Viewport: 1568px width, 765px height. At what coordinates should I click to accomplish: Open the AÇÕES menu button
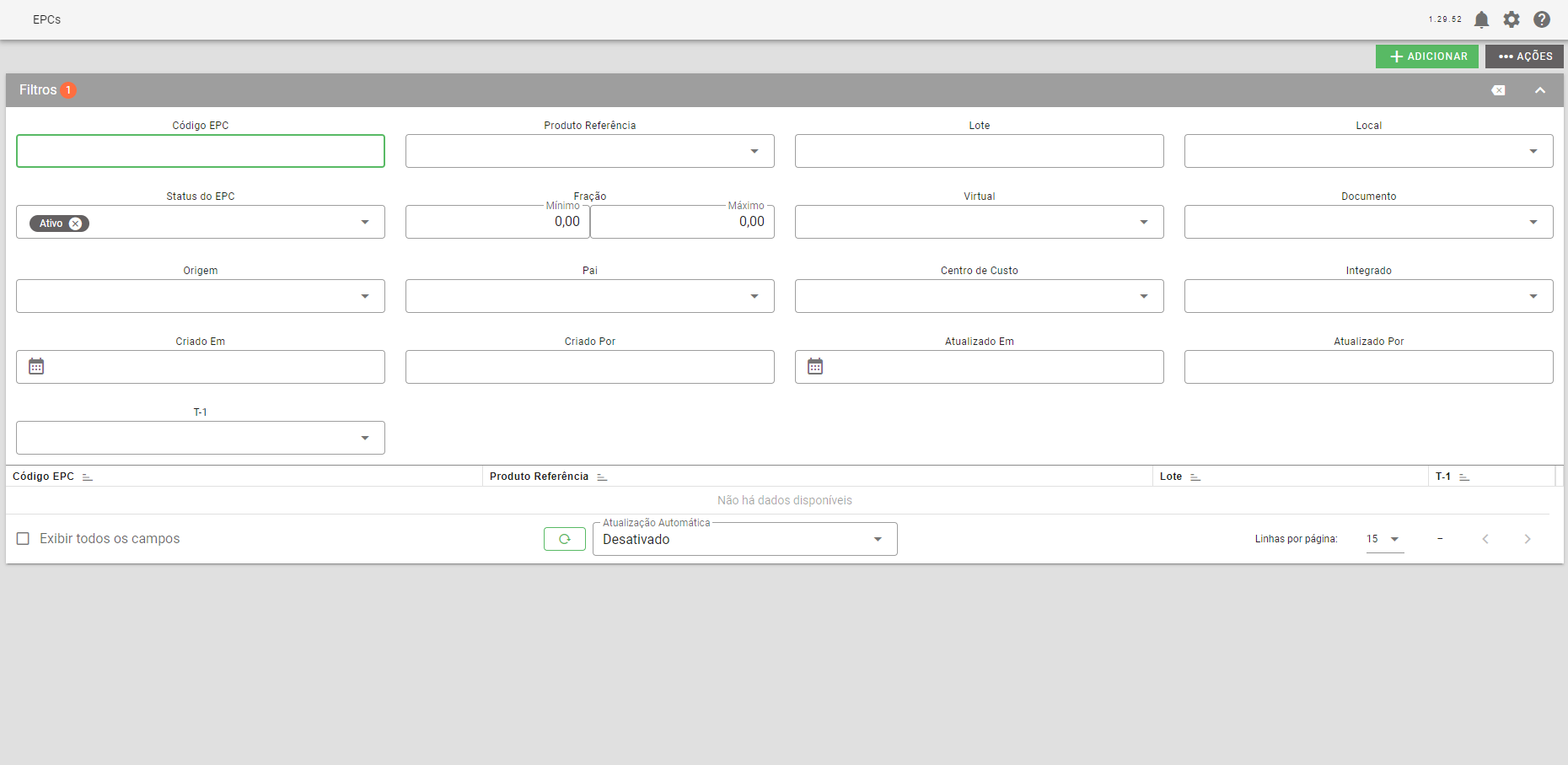click(x=1524, y=57)
